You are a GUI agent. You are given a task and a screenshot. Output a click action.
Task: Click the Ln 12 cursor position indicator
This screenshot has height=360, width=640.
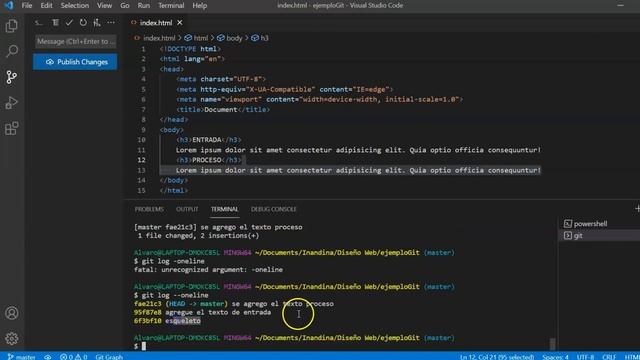[497, 357]
